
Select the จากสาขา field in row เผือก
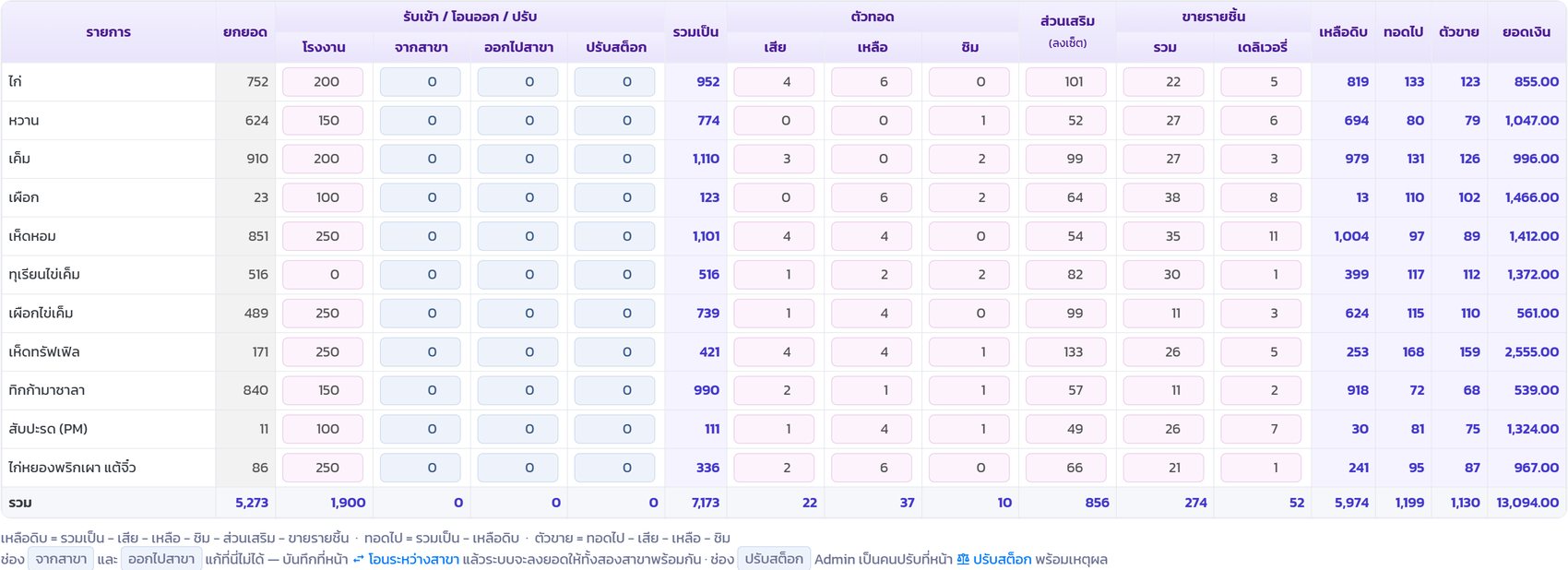(421, 197)
